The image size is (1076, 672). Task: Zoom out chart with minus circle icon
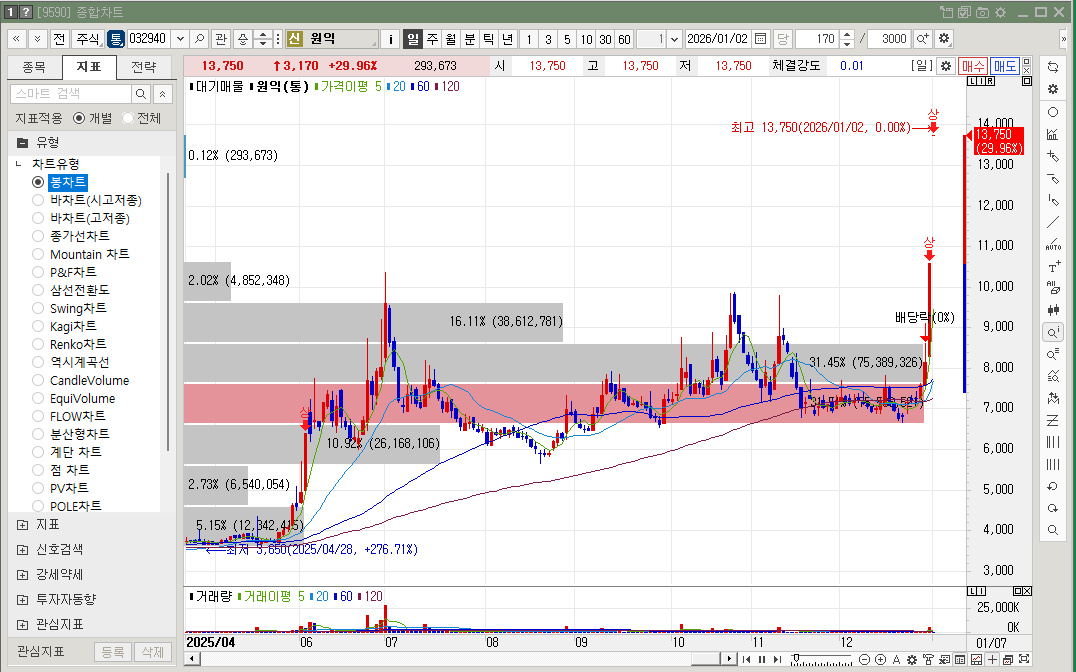[x=865, y=660]
